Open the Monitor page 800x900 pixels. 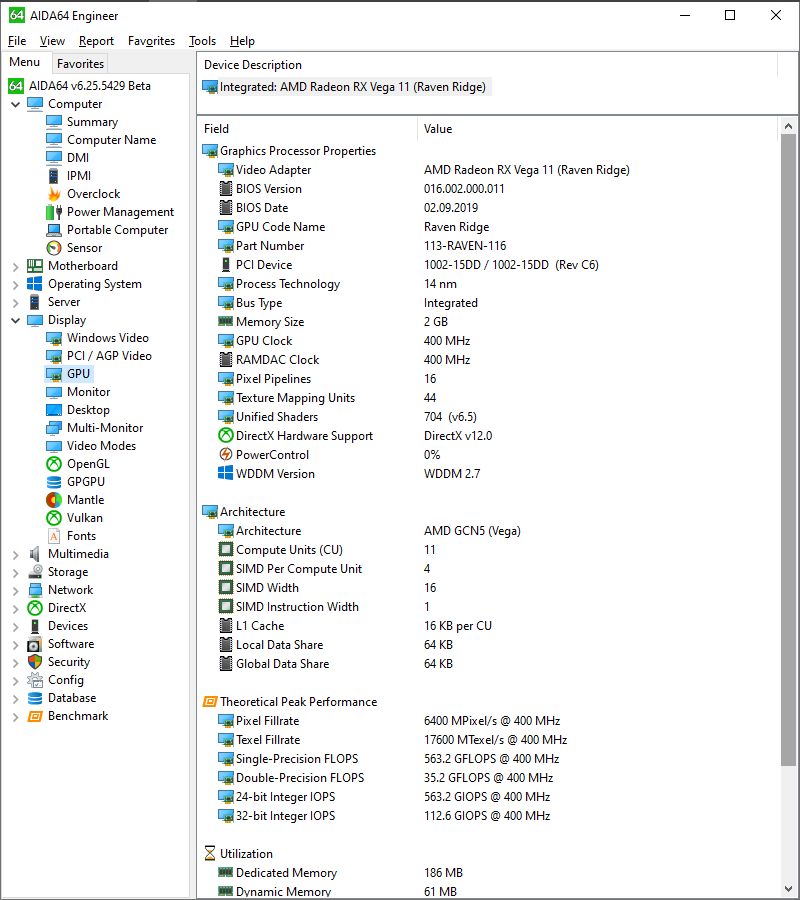click(88, 391)
